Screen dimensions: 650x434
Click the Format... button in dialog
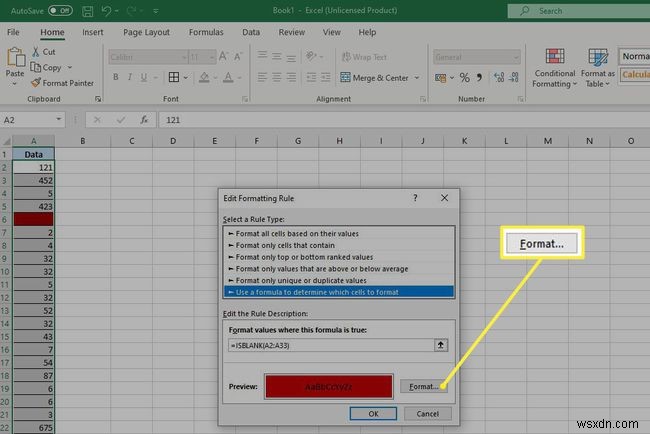click(x=424, y=386)
